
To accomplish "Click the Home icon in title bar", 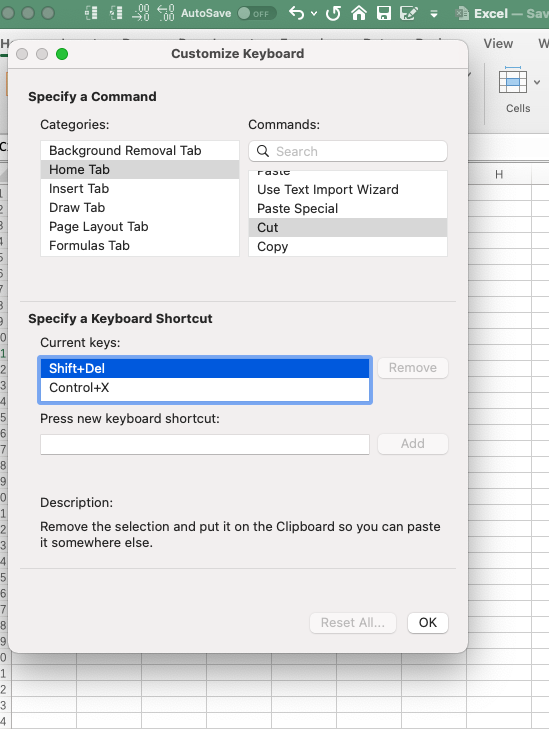I will 358,13.
